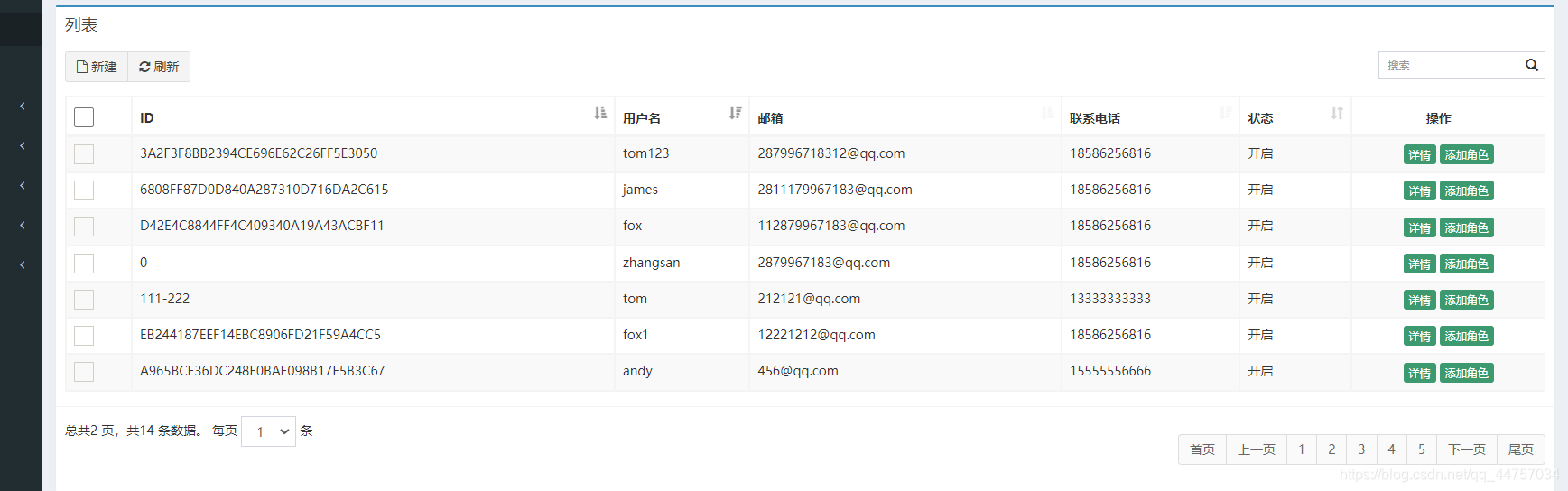Select phone number 15555556666
Viewport: 1568px width, 491px height.
click(x=1110, y=371)
